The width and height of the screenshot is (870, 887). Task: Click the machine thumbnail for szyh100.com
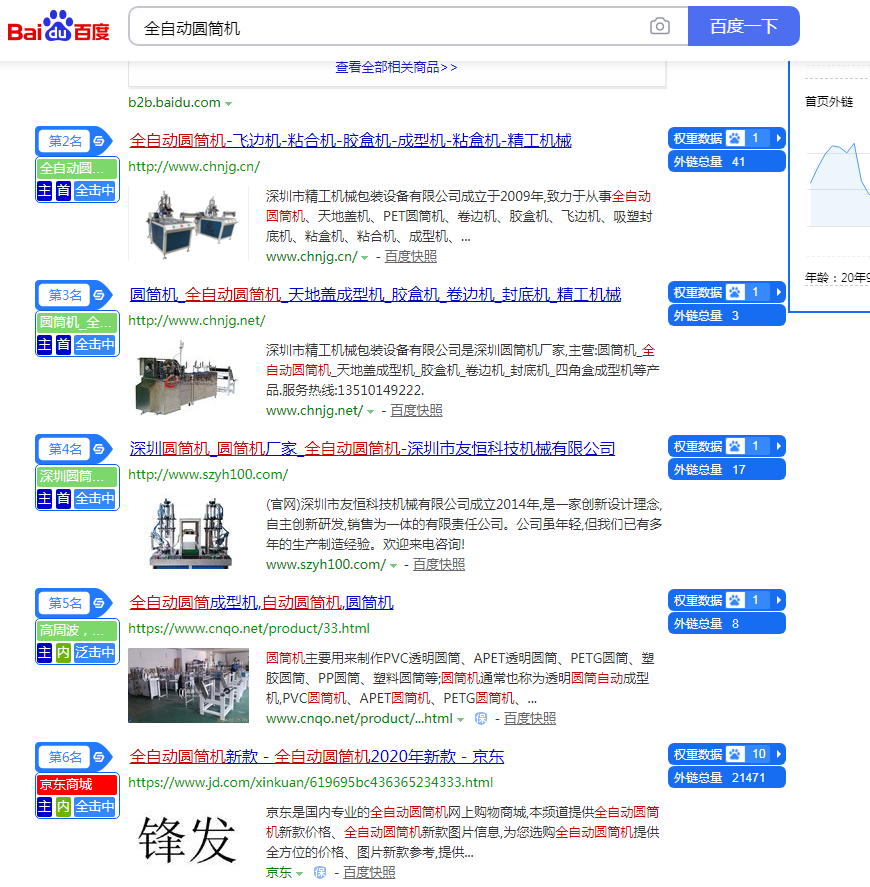tap(188, 532)
